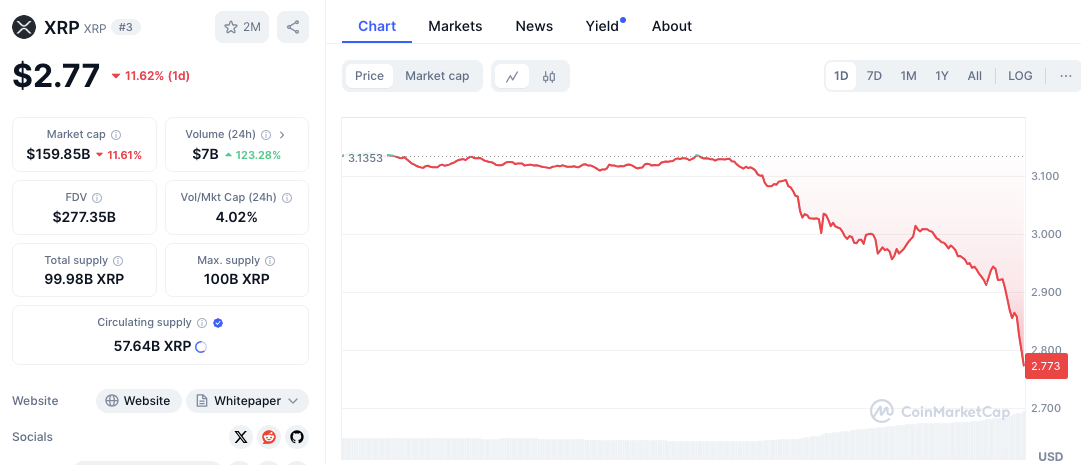The image size is (1081, 465).
Task: Select the Price chart toggle
Action: (369, 76)
